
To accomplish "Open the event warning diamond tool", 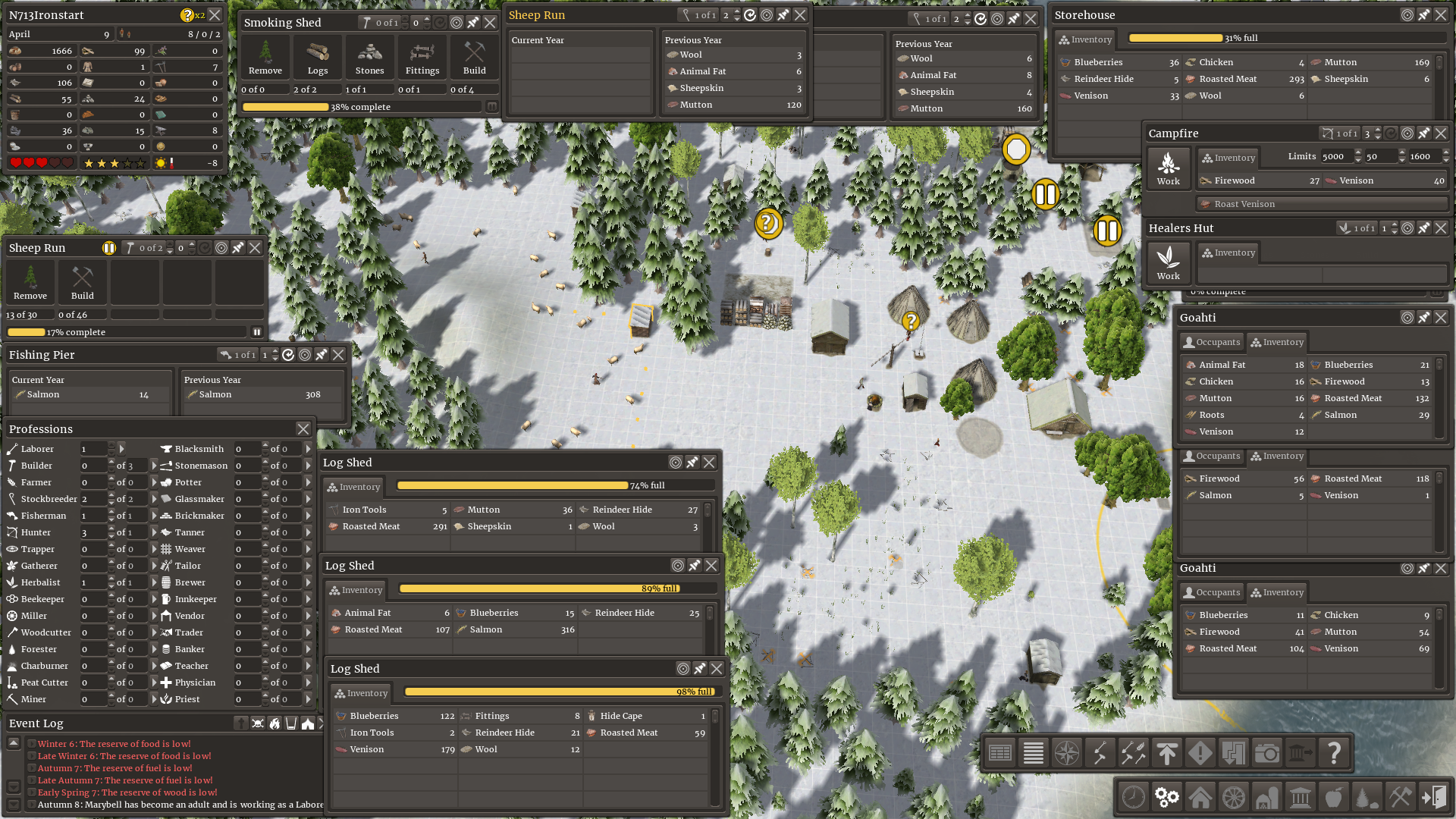I will point(1200,753).
